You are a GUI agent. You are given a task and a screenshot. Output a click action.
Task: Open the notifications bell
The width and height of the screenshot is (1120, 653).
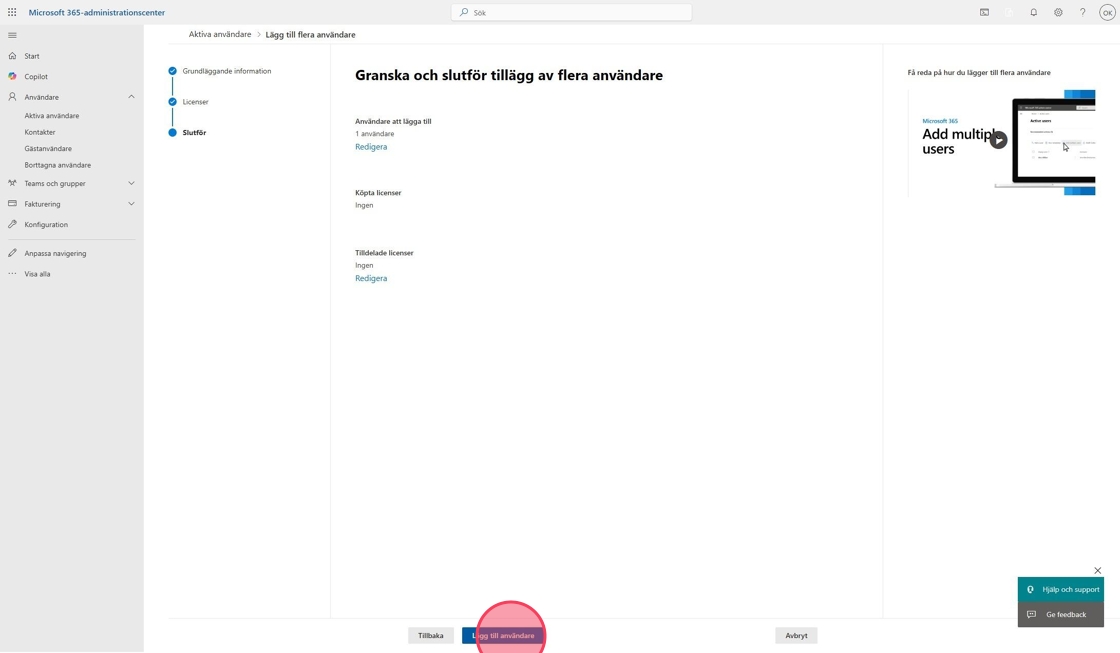tap(1033, 13)
